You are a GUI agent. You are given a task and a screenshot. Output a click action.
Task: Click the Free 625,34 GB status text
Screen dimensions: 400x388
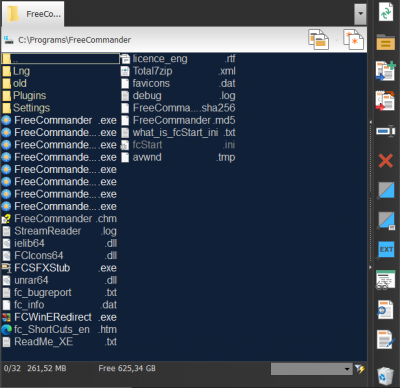tap(127, 369)
